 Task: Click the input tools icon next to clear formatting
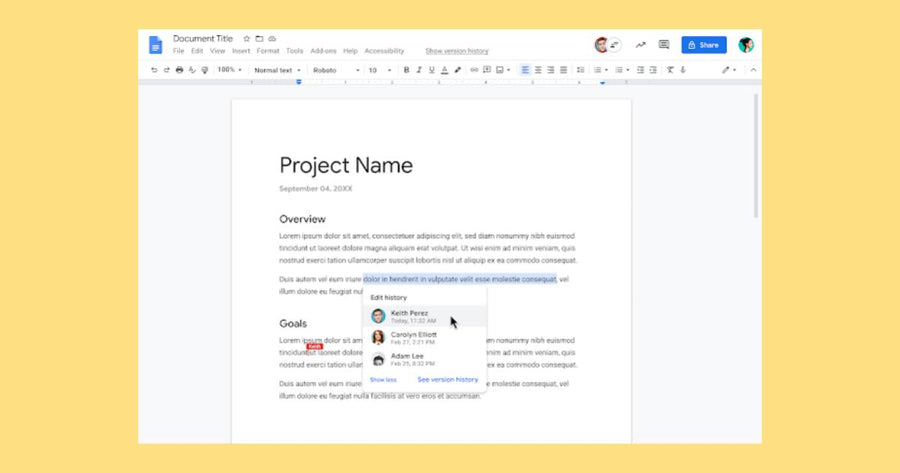tap(683, 70)
